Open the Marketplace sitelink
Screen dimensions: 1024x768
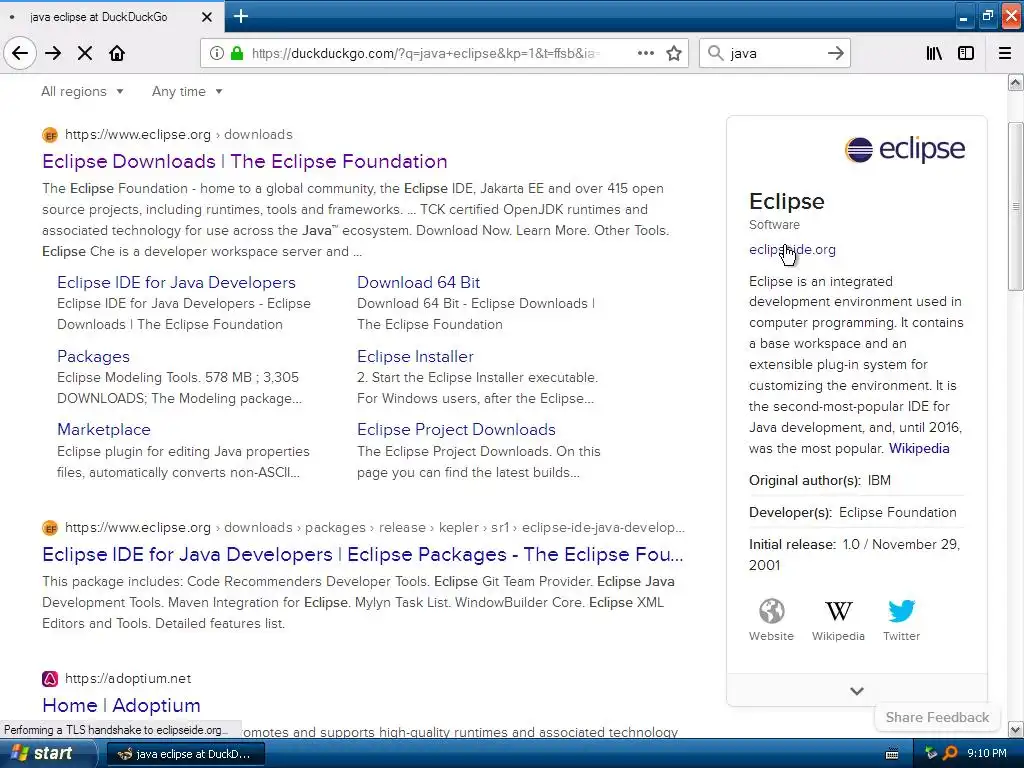click(104, 429)
